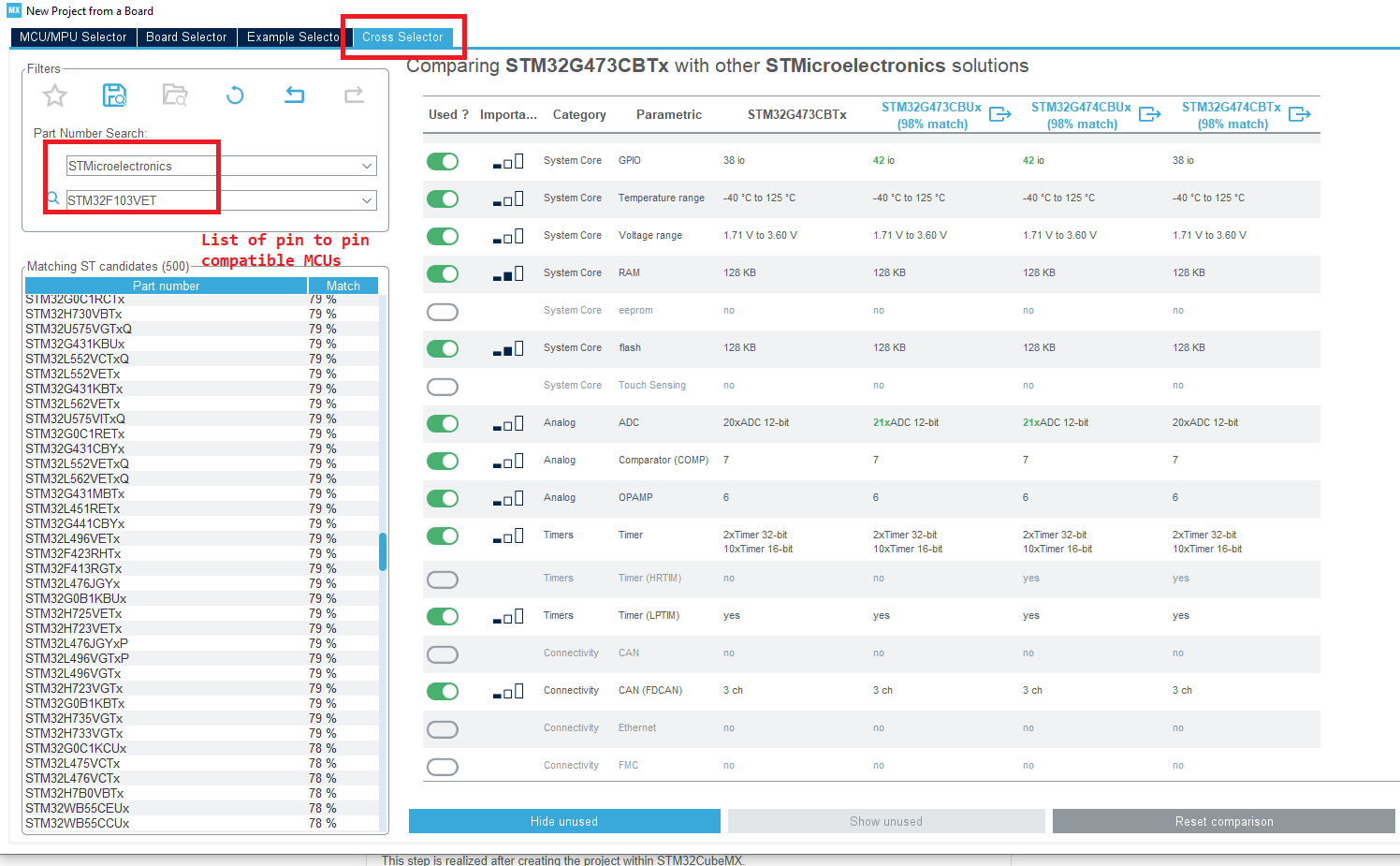Viewport: 1400px width, 866px height.
Task: Click the redo filter action arrow icon
Action: [354, 95]
